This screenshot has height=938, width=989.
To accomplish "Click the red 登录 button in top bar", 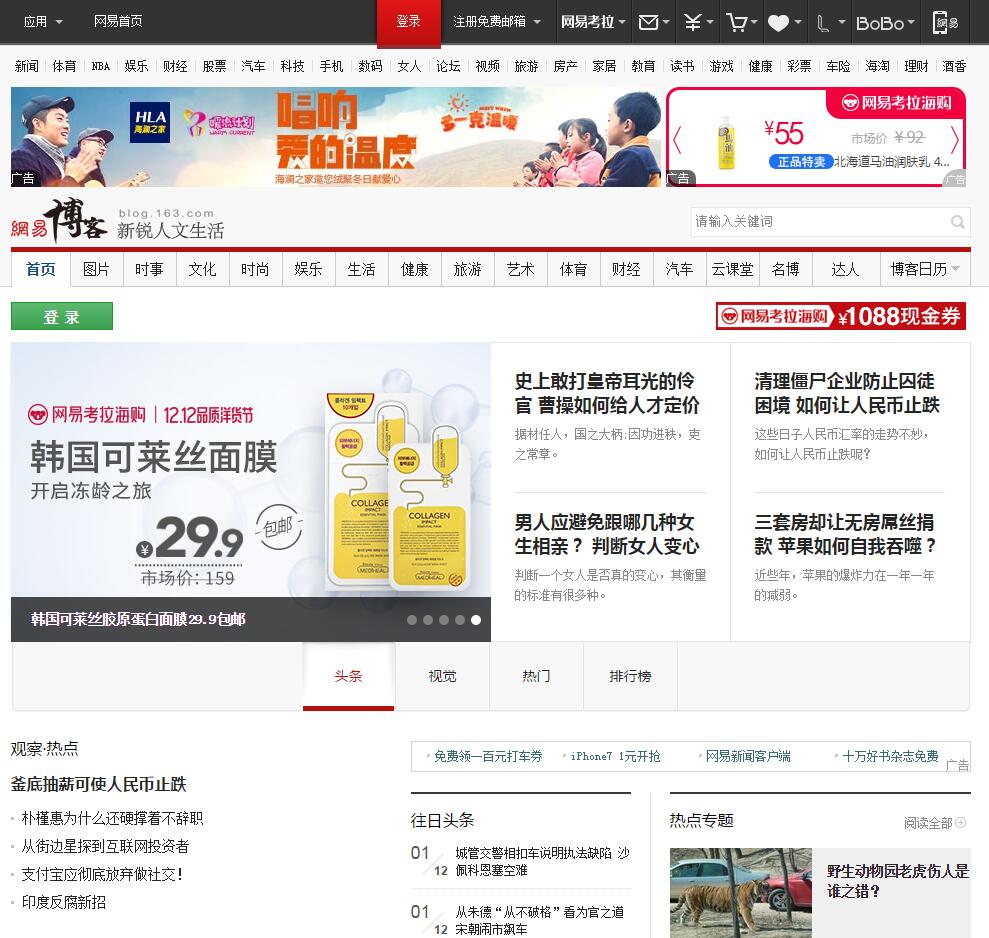I will (x=408, y=21).
